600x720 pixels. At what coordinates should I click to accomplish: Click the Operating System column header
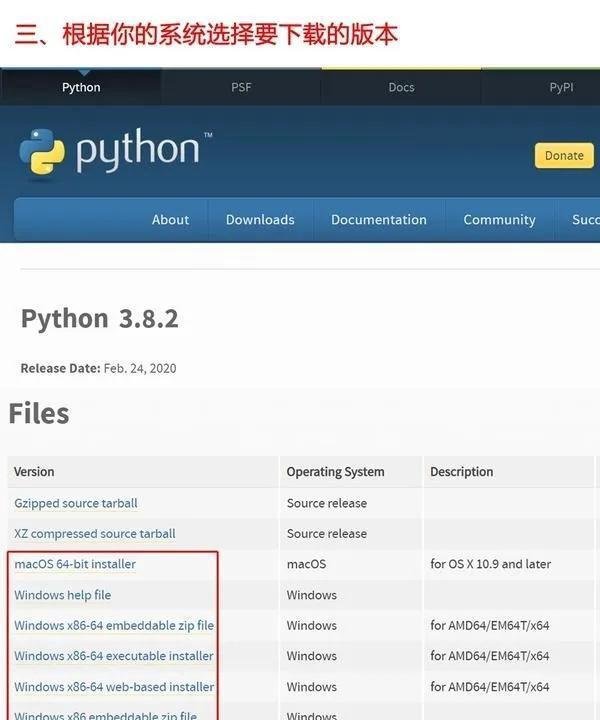click(x=335, y=472)
